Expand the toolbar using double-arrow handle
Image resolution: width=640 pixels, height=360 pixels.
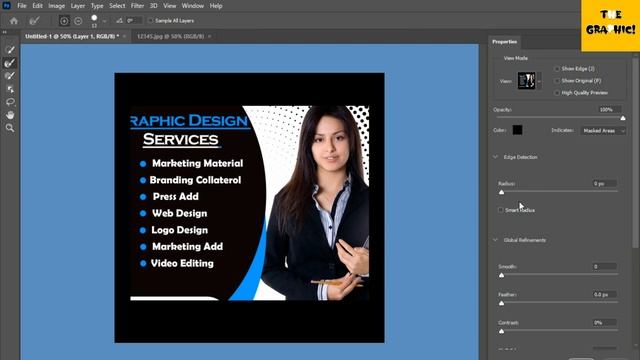tap(4, 32)
